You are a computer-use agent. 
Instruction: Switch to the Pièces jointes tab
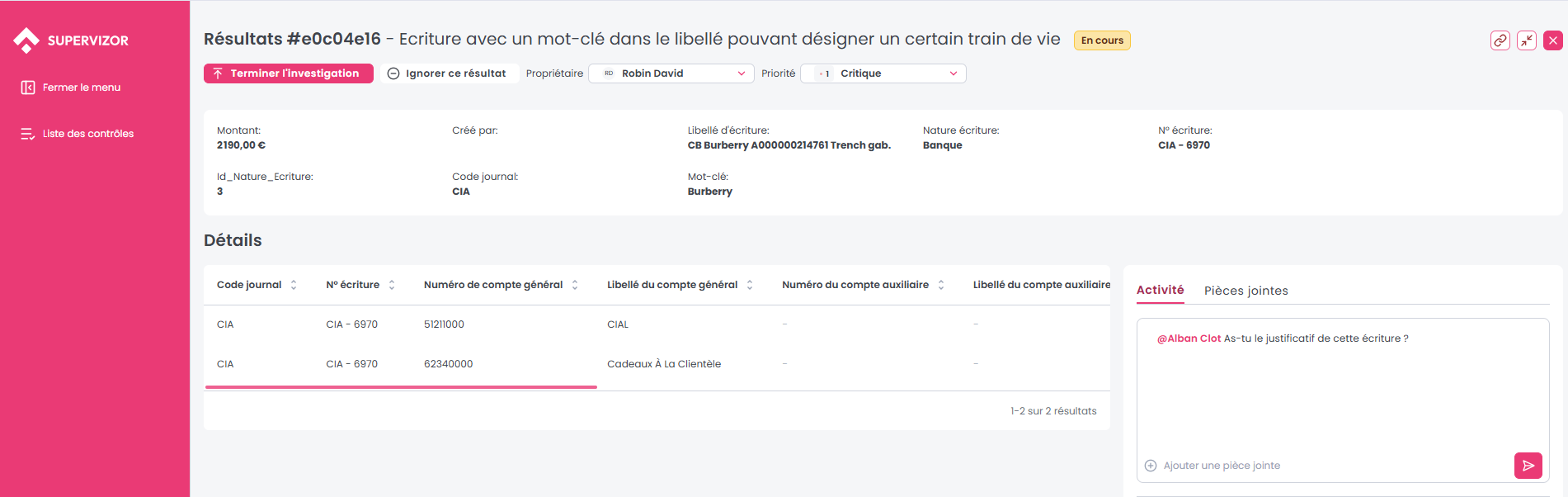(1245, 291)
